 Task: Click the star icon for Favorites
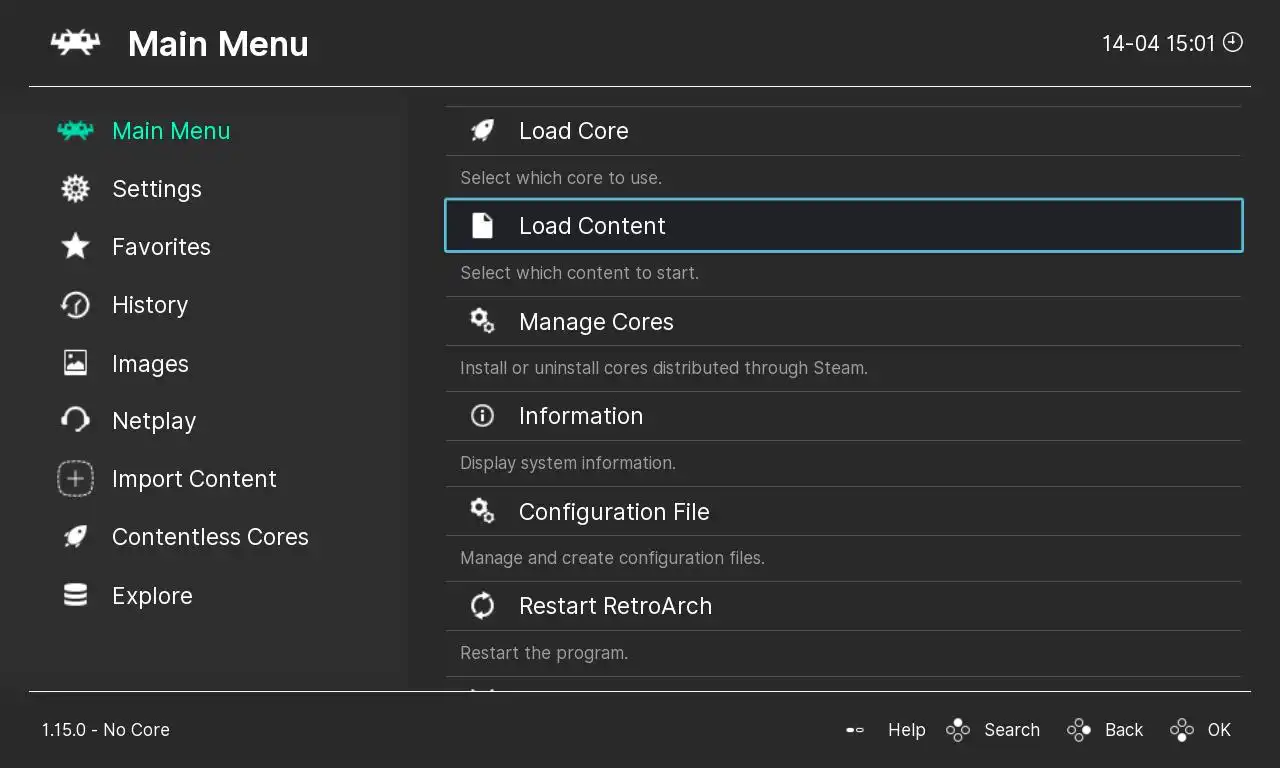[75, 247]
